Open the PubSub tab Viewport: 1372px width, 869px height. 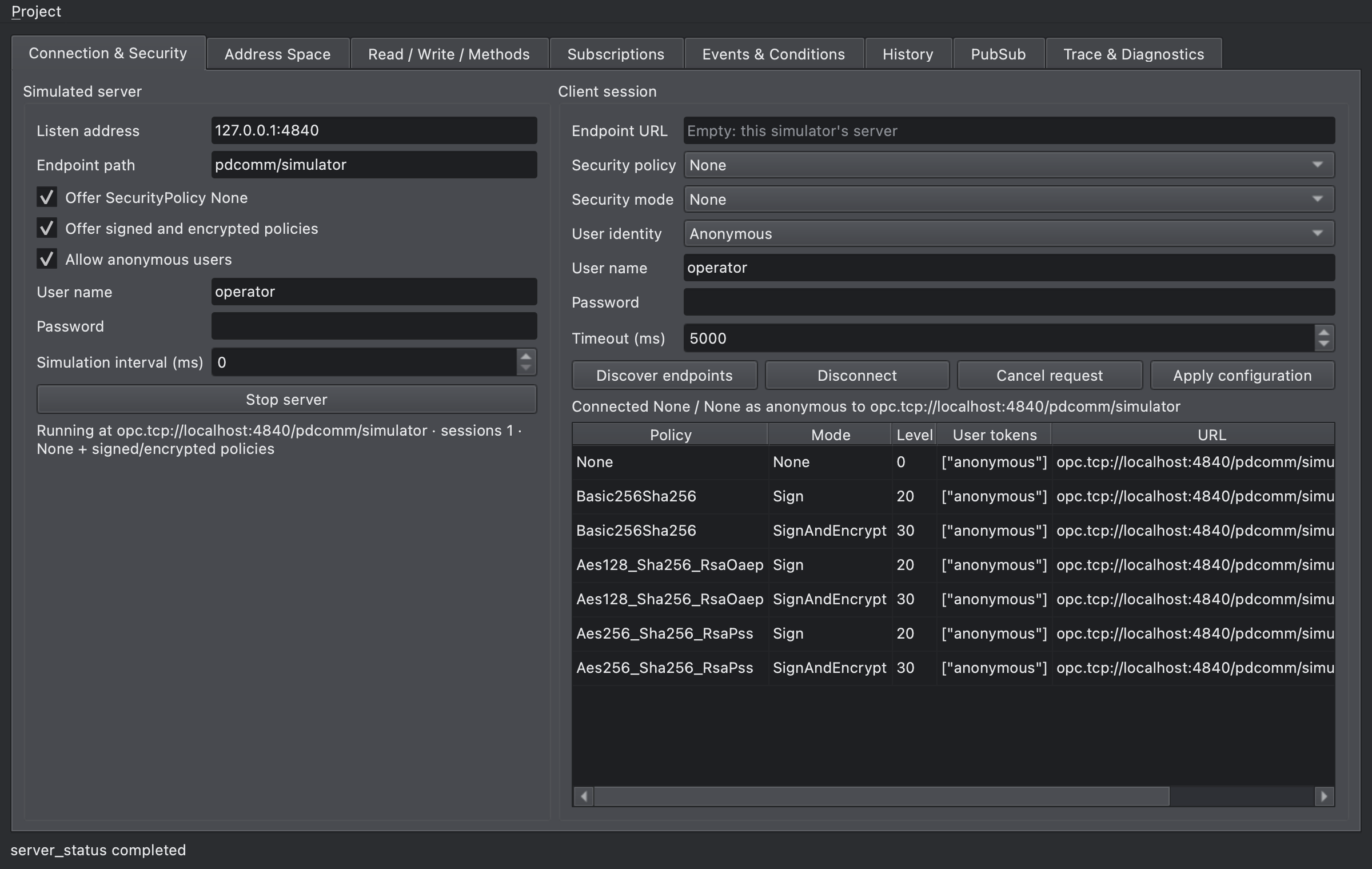coord(998,54)
